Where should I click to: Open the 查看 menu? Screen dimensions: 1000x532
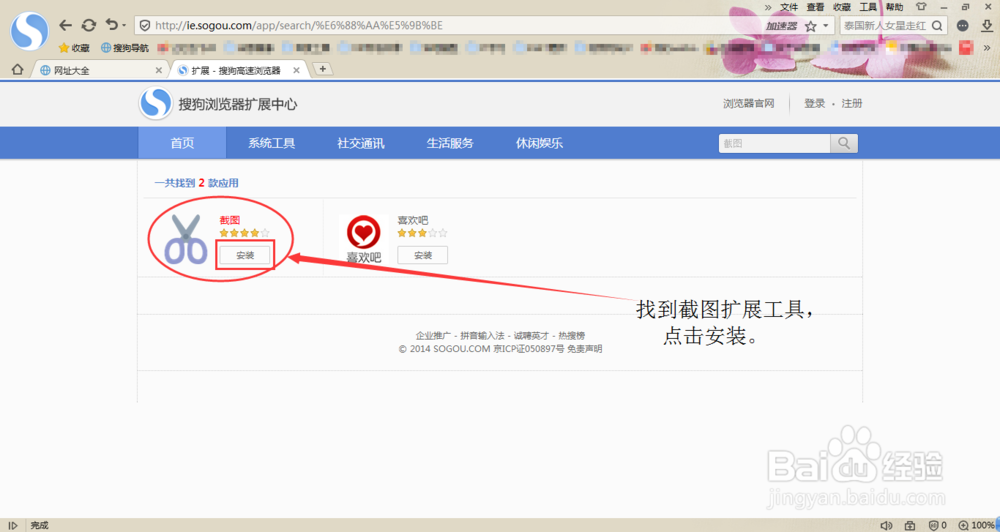[x=815, y=7]
